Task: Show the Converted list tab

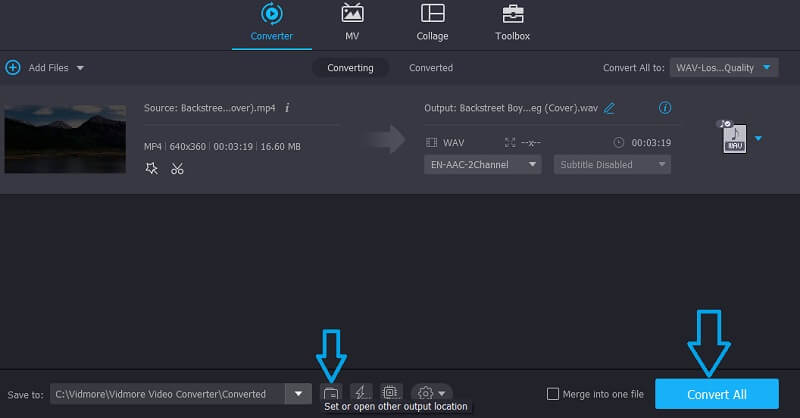Action: tap(431, 68)
